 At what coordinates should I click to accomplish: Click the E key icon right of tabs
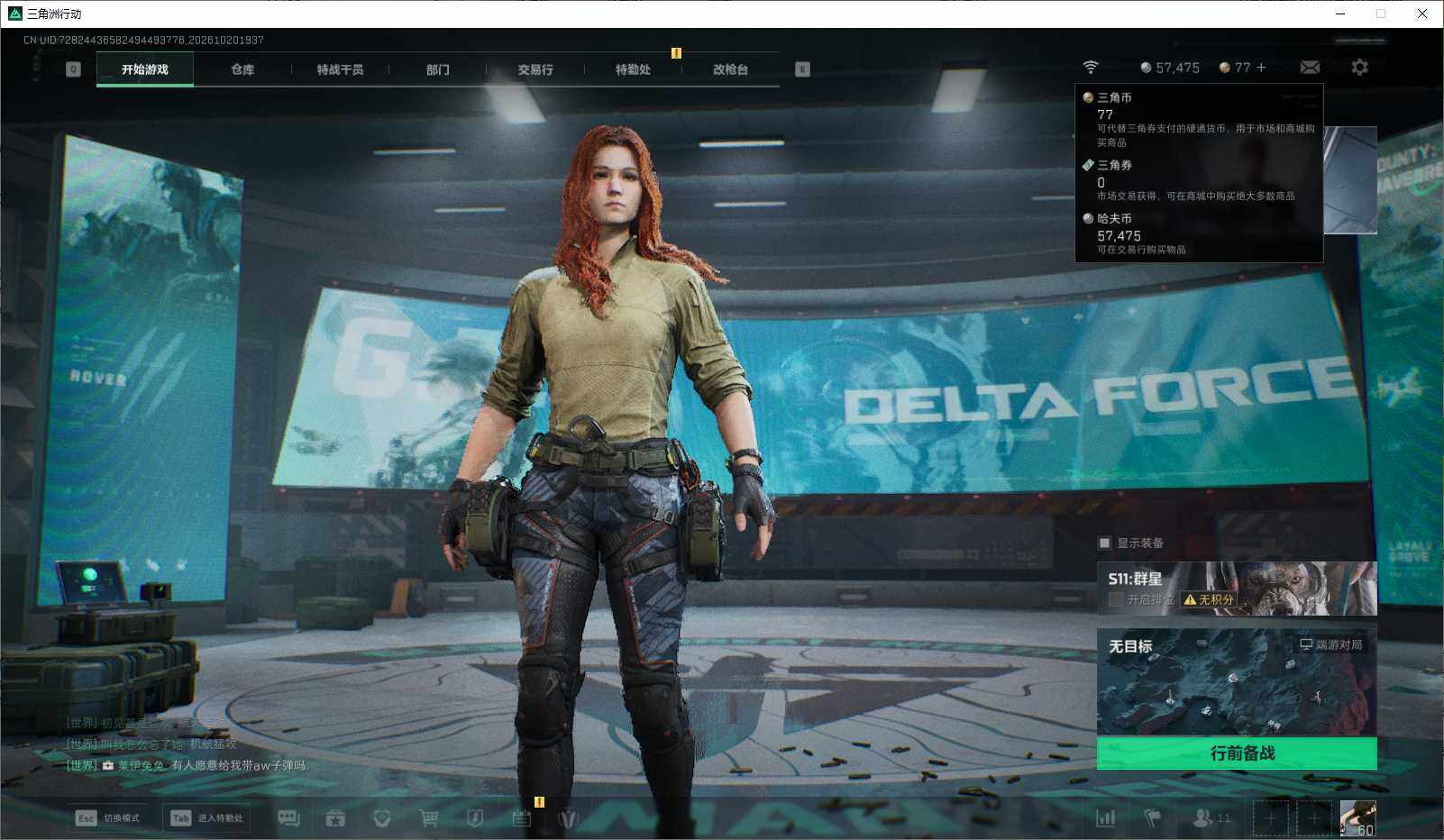click(x=802, y=69)
